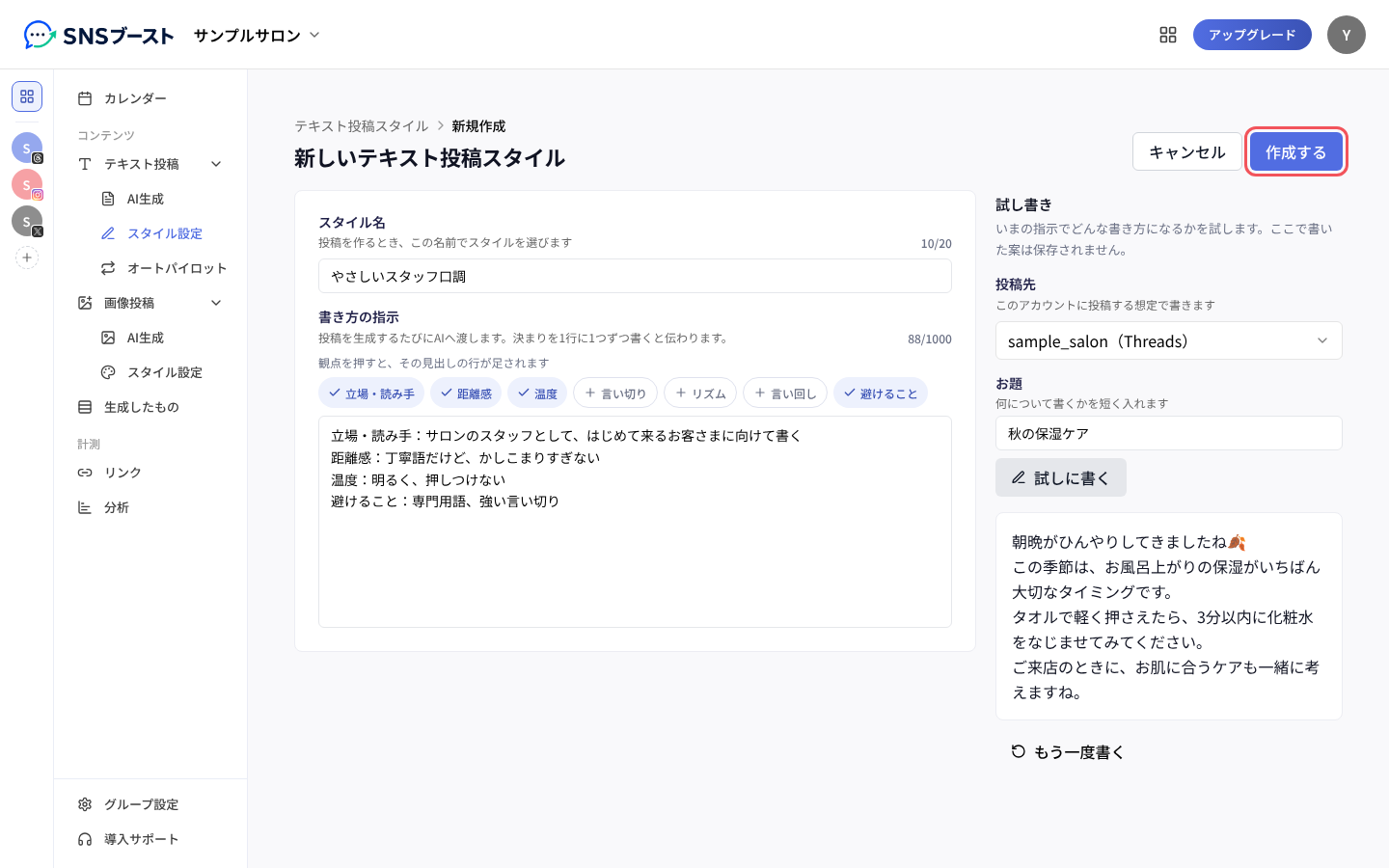This screenshot has width=1389, height=868.
Task: Add the リズム viewpoint chip
Action: [x=700, y=393]
